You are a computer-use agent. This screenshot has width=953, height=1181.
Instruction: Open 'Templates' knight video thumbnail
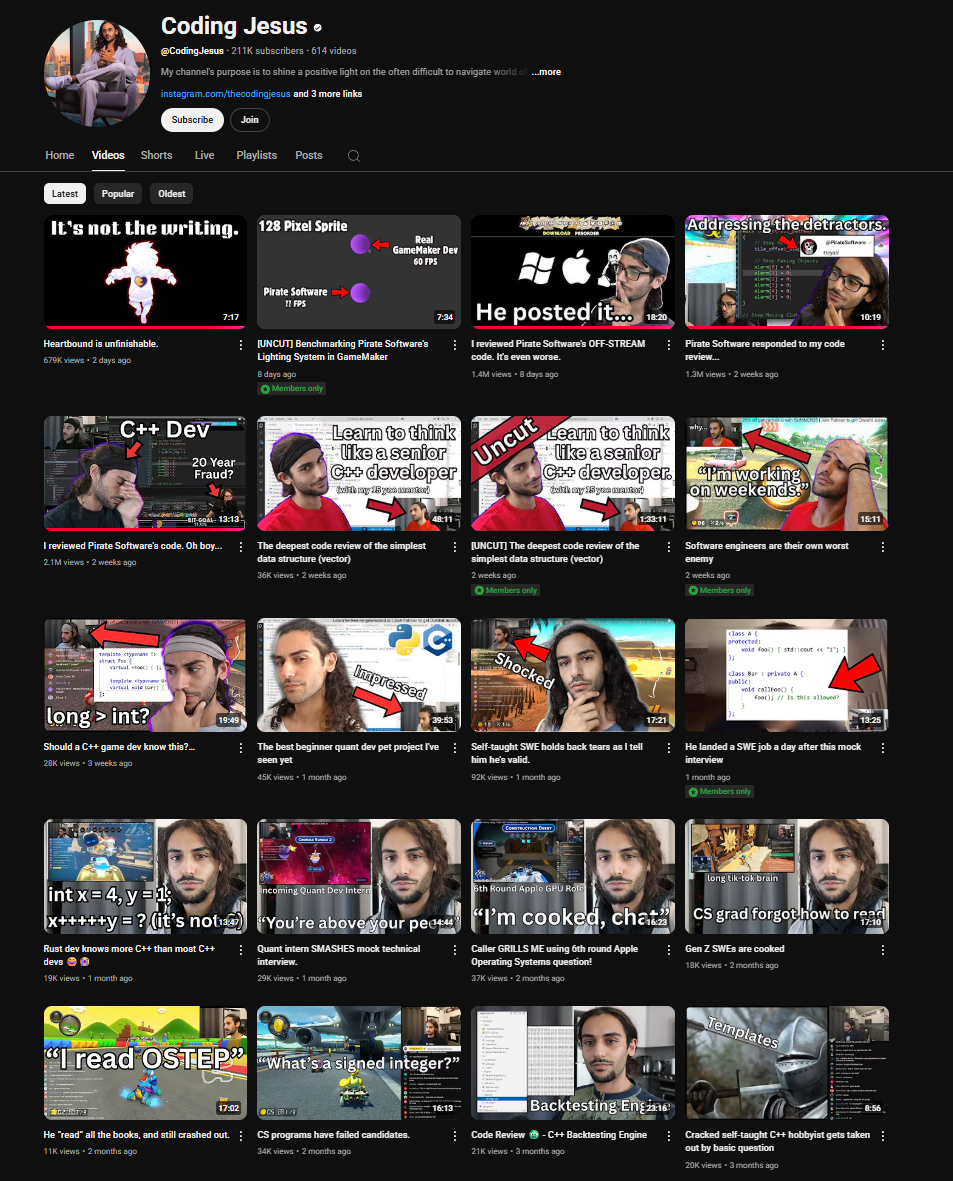[787, 1063]
